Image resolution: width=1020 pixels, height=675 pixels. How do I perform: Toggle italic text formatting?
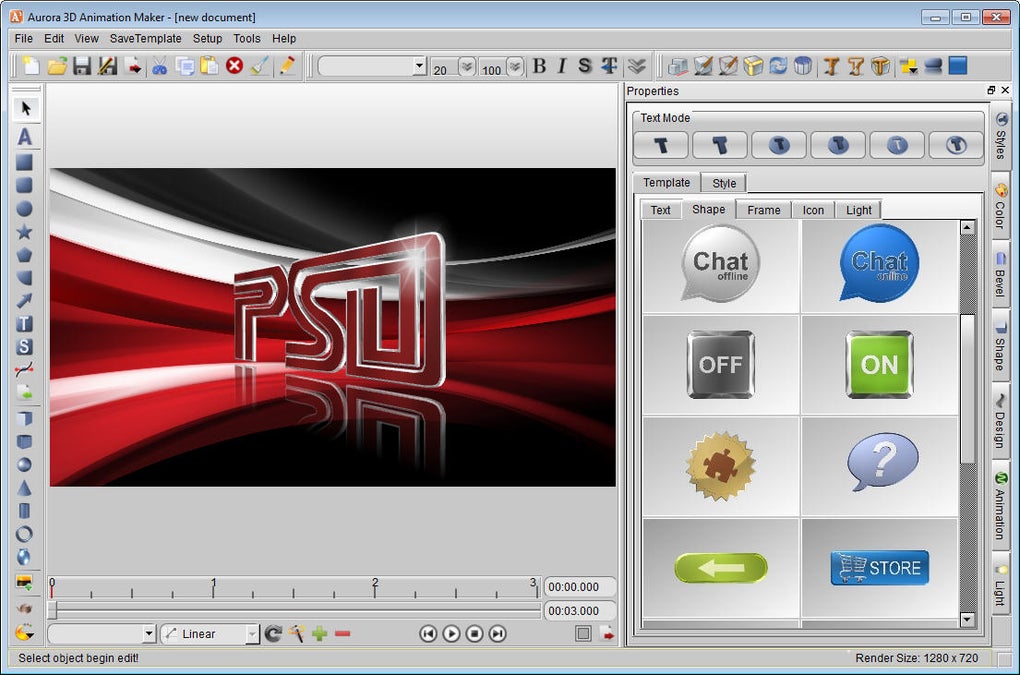[561, 66]
